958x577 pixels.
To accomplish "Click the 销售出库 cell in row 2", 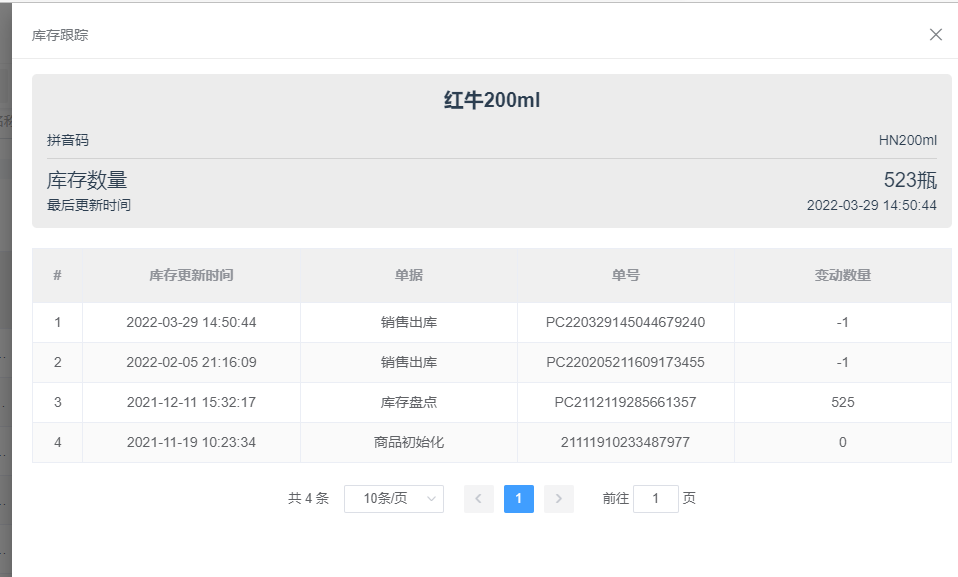I will (x=409, y=362).
